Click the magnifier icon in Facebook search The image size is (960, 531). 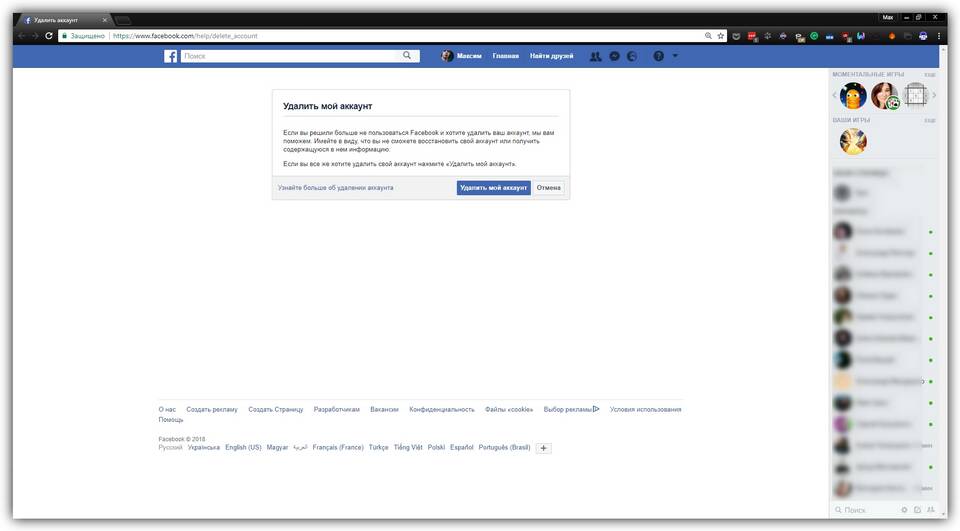tap(407, 56)
